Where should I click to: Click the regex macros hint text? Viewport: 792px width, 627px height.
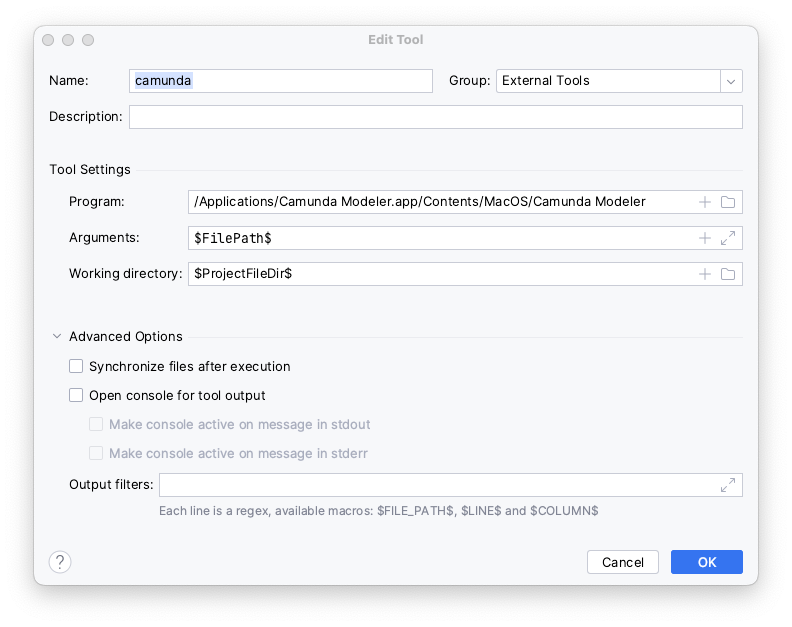(x=379, y=511)
